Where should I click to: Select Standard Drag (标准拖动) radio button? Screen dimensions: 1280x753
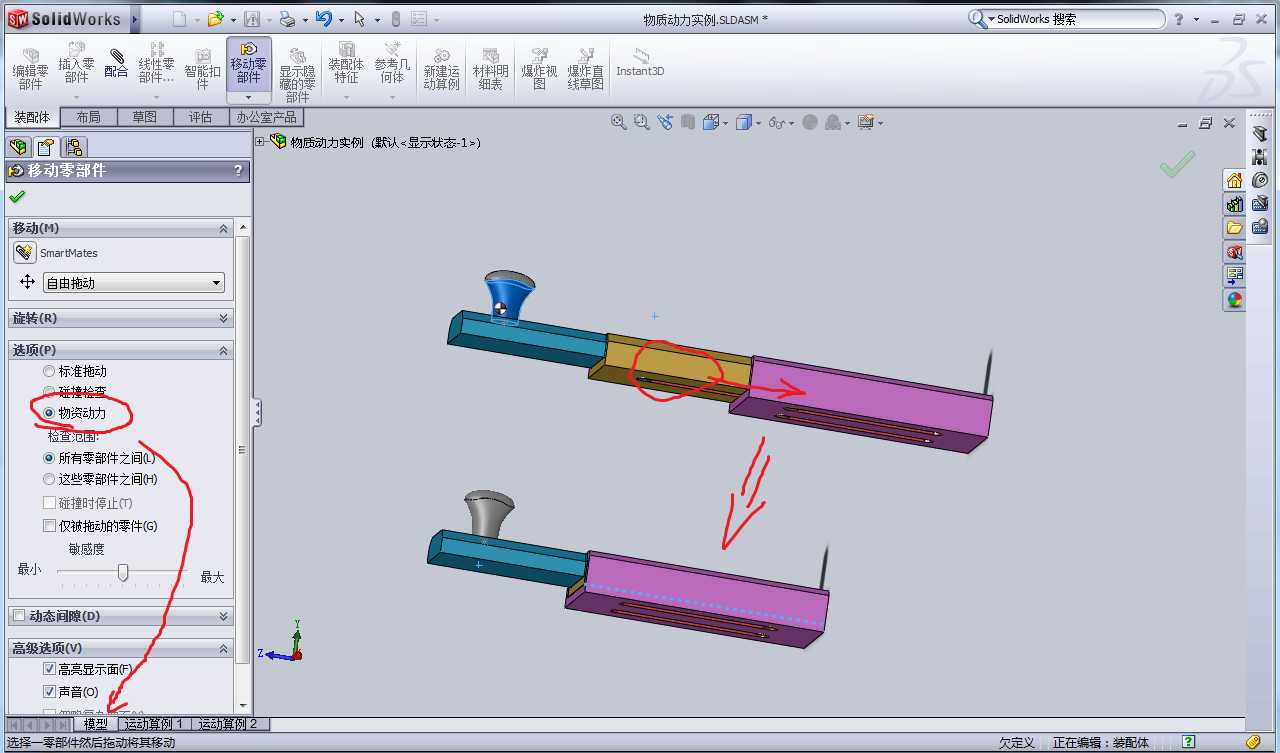click(49, 371)
